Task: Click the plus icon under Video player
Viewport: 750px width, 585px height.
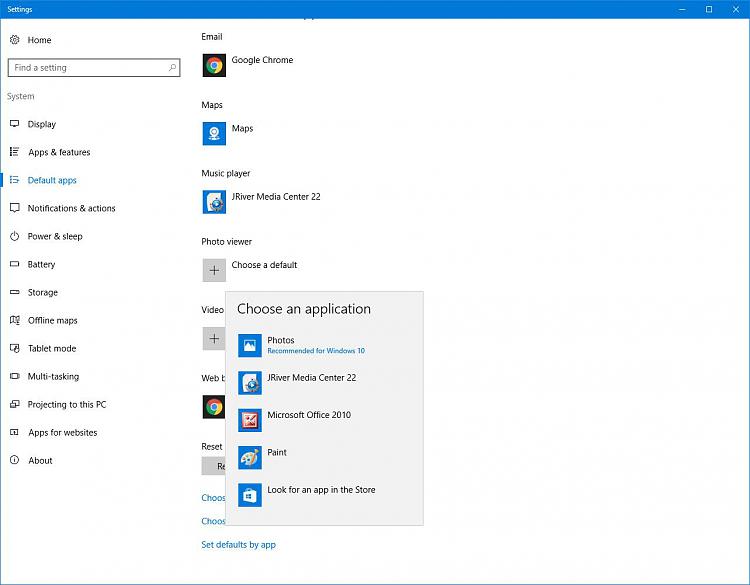Action: tap(214, 339)
